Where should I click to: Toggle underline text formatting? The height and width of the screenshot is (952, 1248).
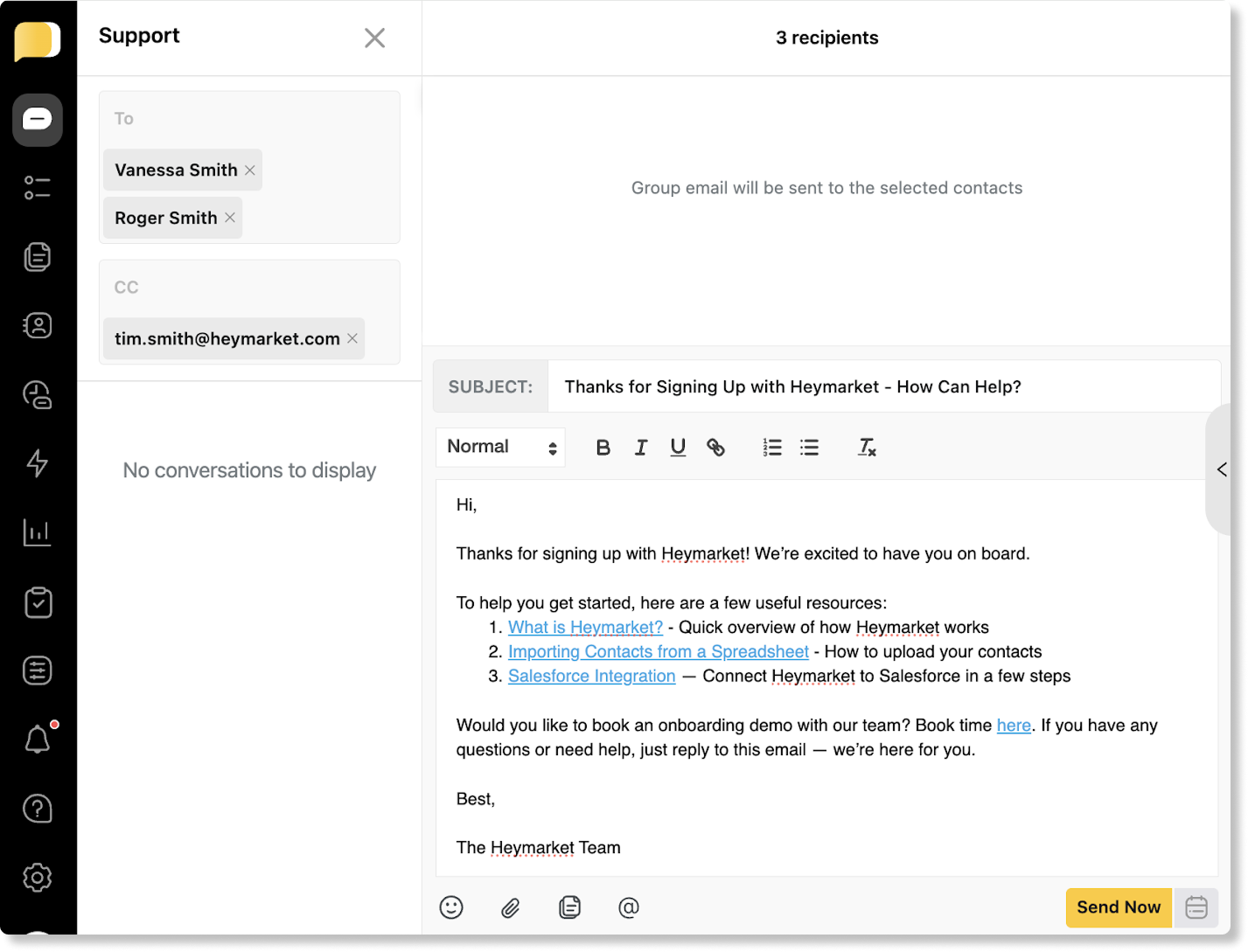point(678,448)
